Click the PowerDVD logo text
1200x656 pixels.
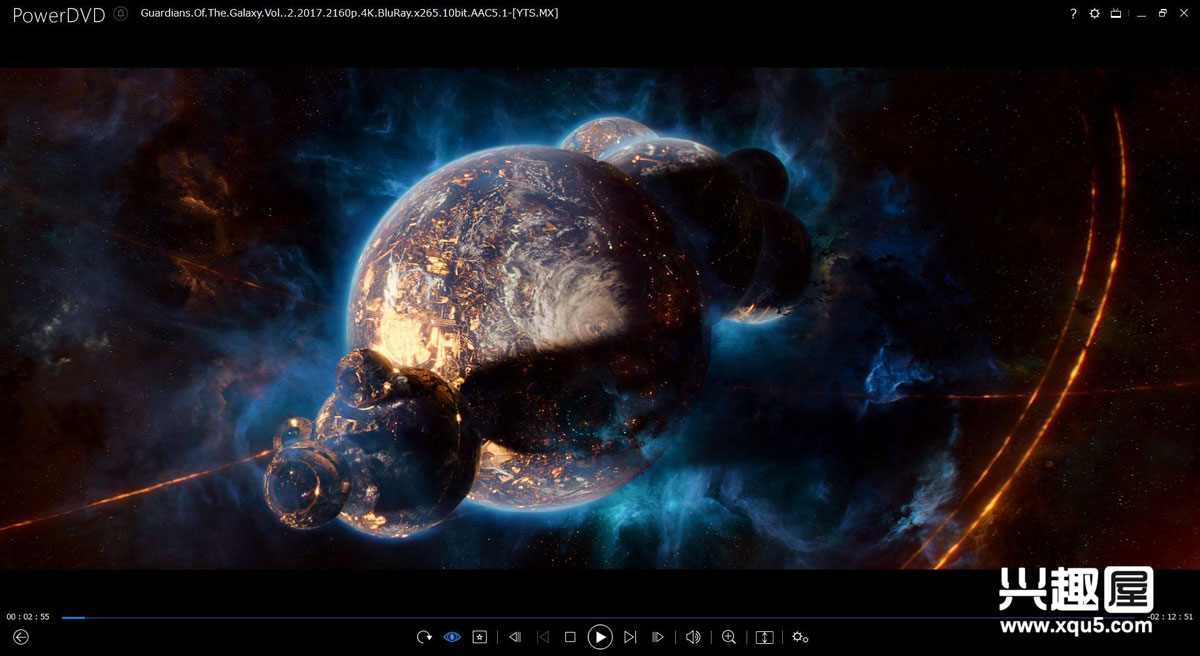(58, 15)
